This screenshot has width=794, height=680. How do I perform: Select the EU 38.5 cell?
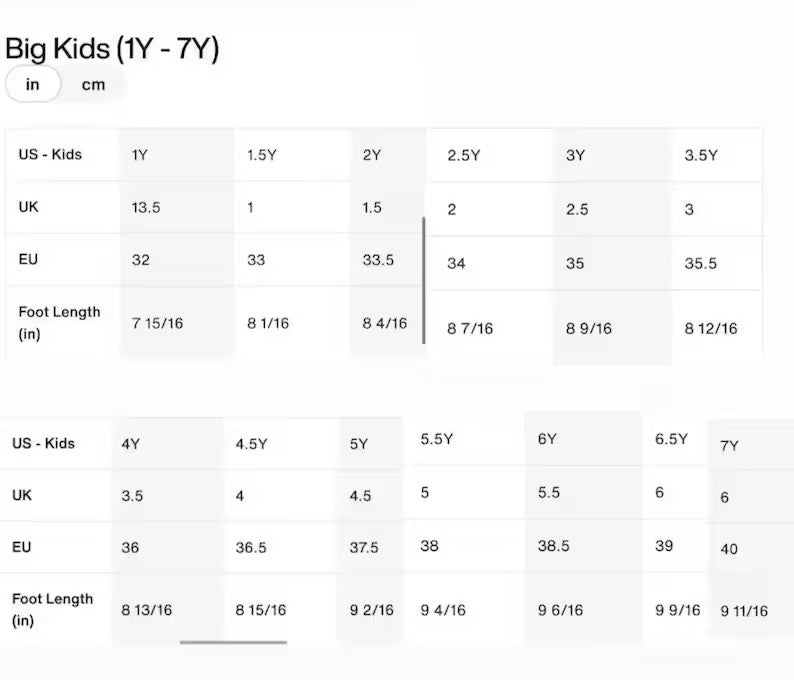[x=553, y=545]
